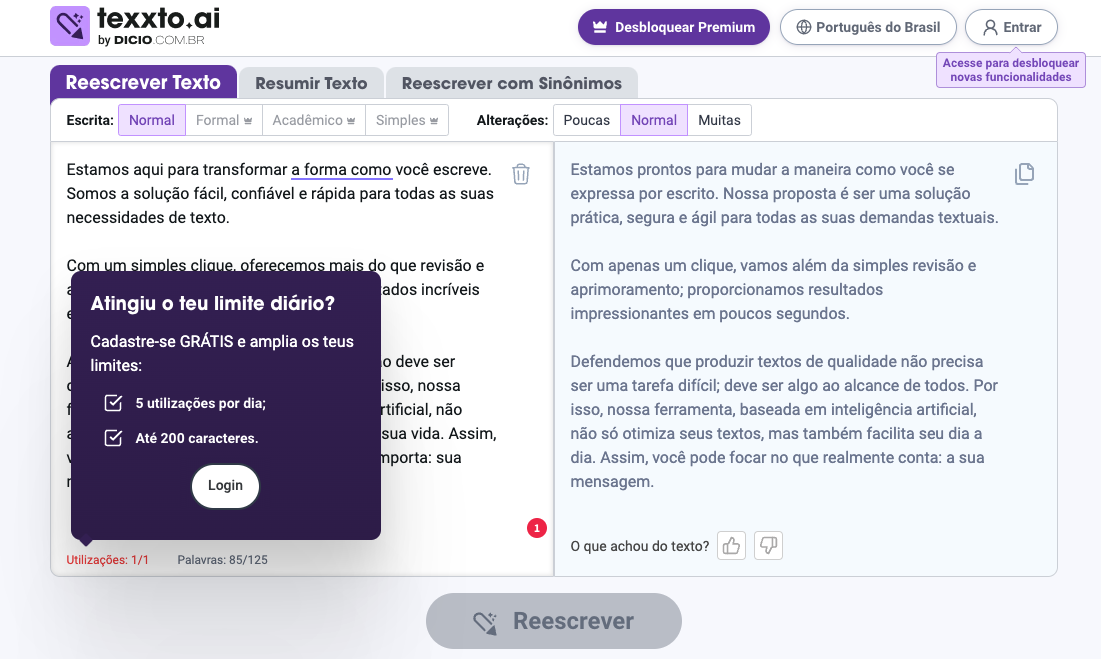The image size is (1101, 659).
Task: Set alterations level to Muitas
Action: (x=719, y=120)
